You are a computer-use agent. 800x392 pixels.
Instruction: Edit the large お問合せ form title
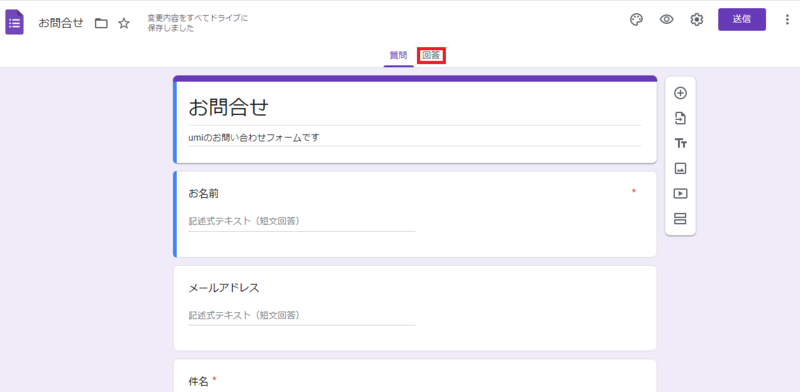click(229, 107)
